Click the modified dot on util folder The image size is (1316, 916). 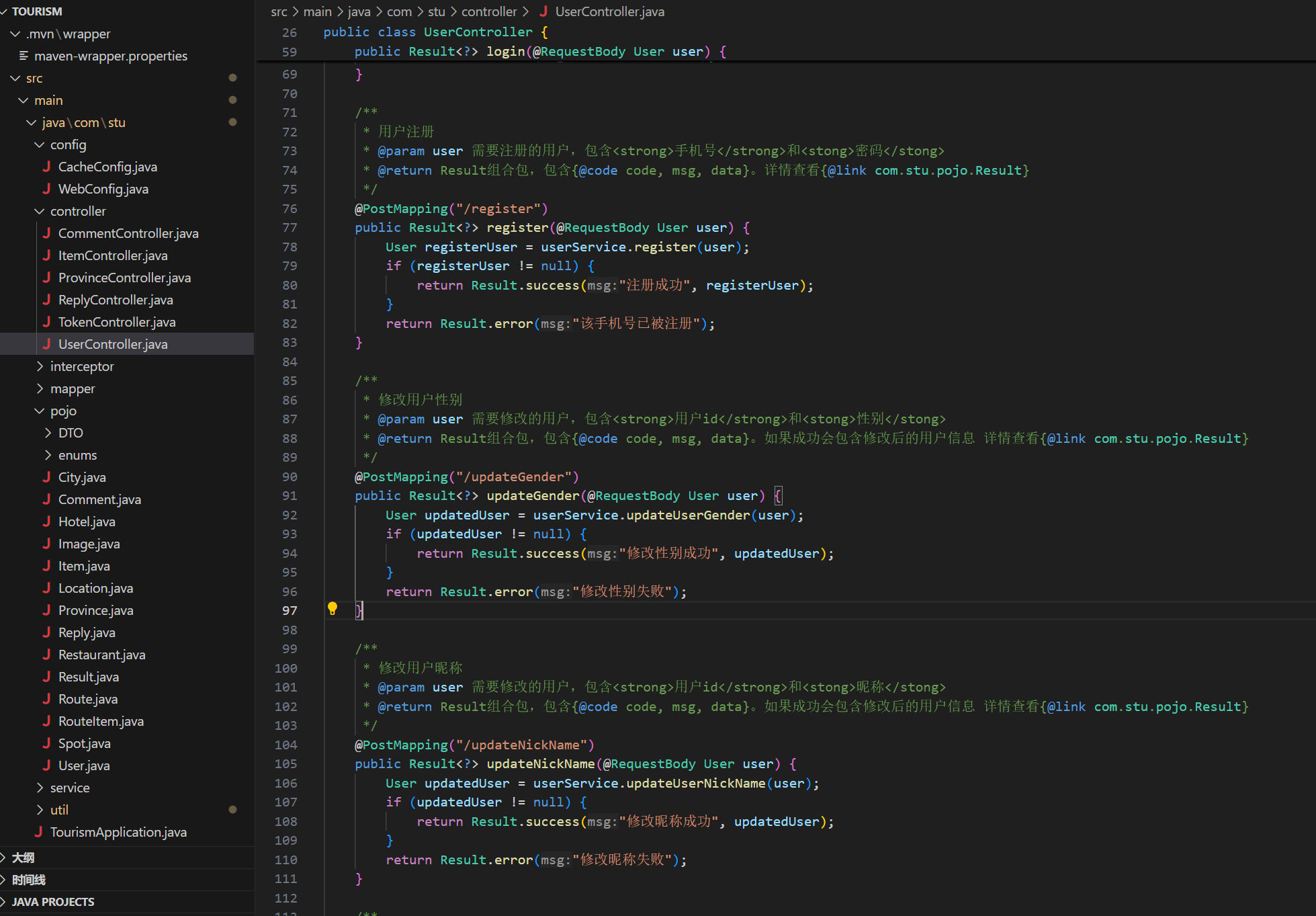tap(232, 810)
